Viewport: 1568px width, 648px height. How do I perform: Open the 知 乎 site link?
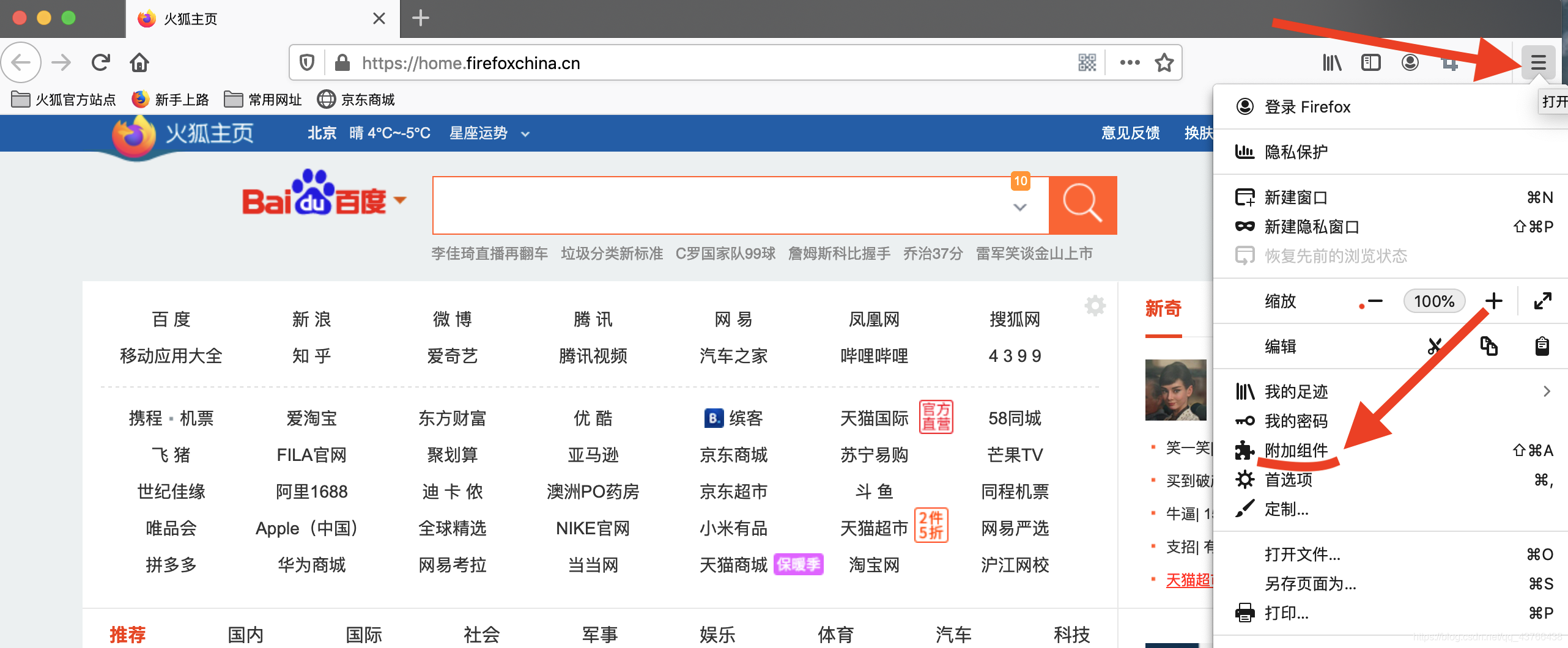point(312,356)
